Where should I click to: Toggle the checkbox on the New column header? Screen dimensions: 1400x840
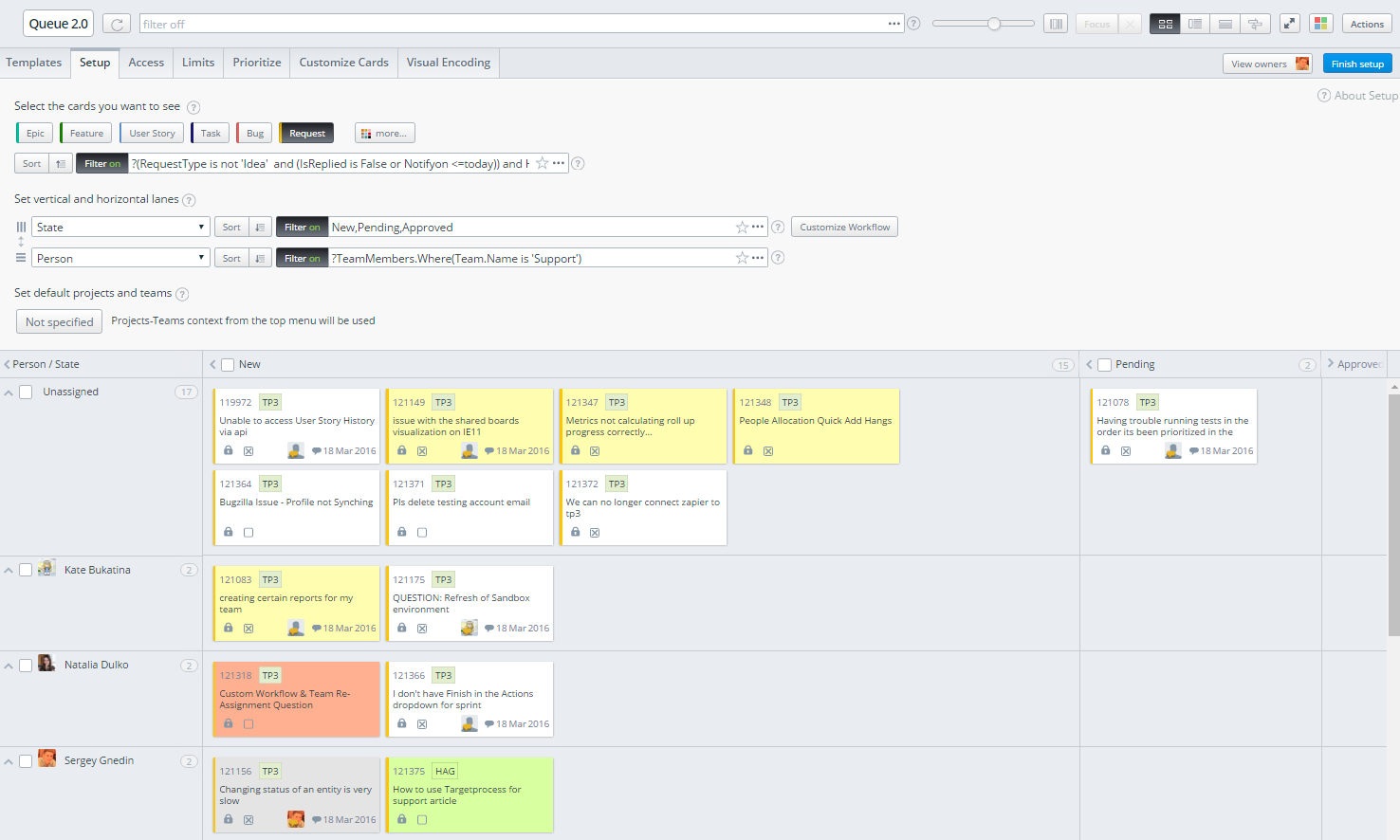(227, 364)
